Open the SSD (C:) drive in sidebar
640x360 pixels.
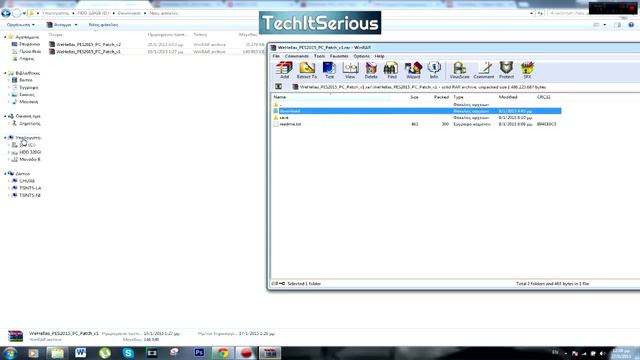24,145
